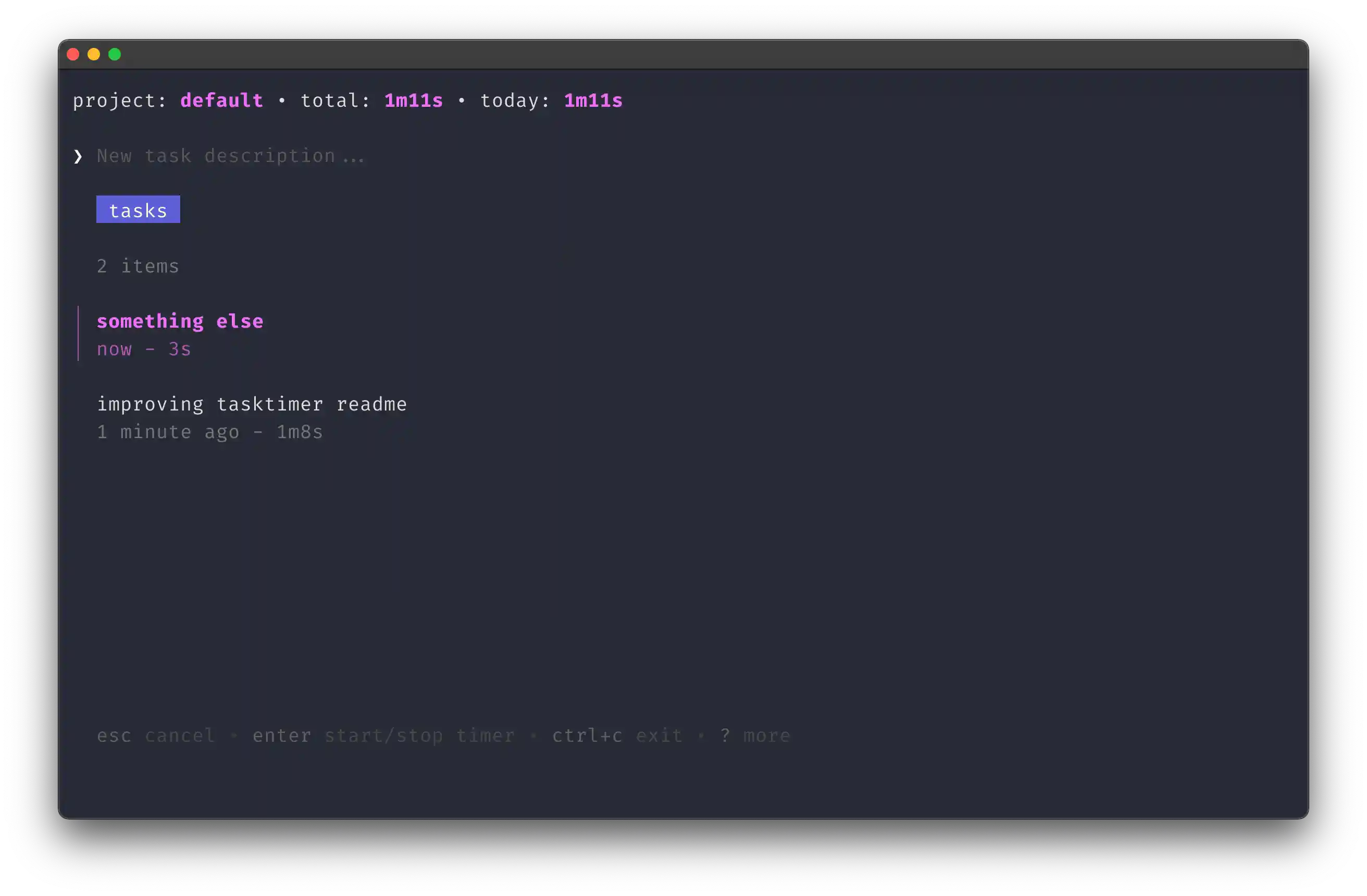The width and height of the screenshot is (1367, 896).
Task: Click the 'now - 3s' timer line
Action: pos(144,349)
